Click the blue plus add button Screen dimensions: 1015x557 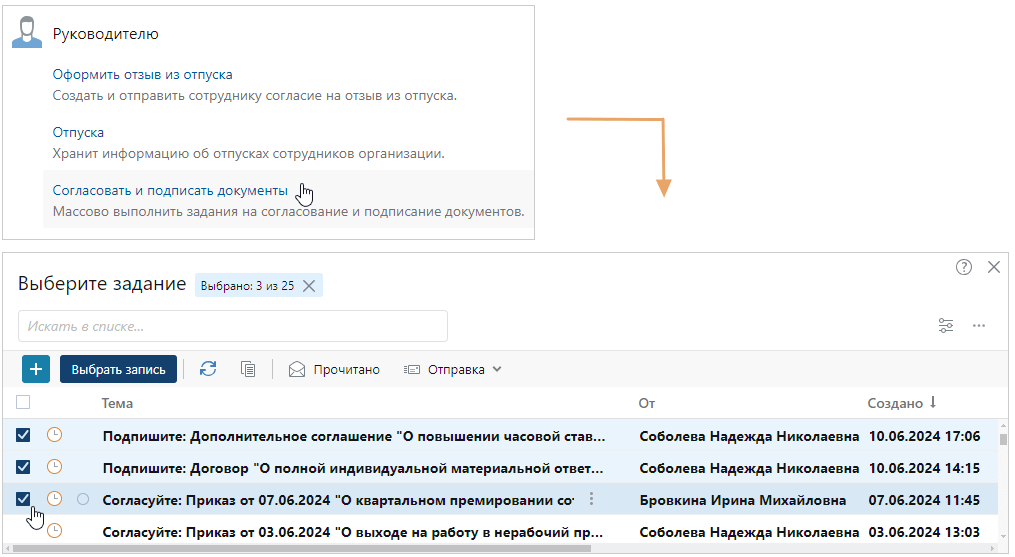tap(36, 369)
